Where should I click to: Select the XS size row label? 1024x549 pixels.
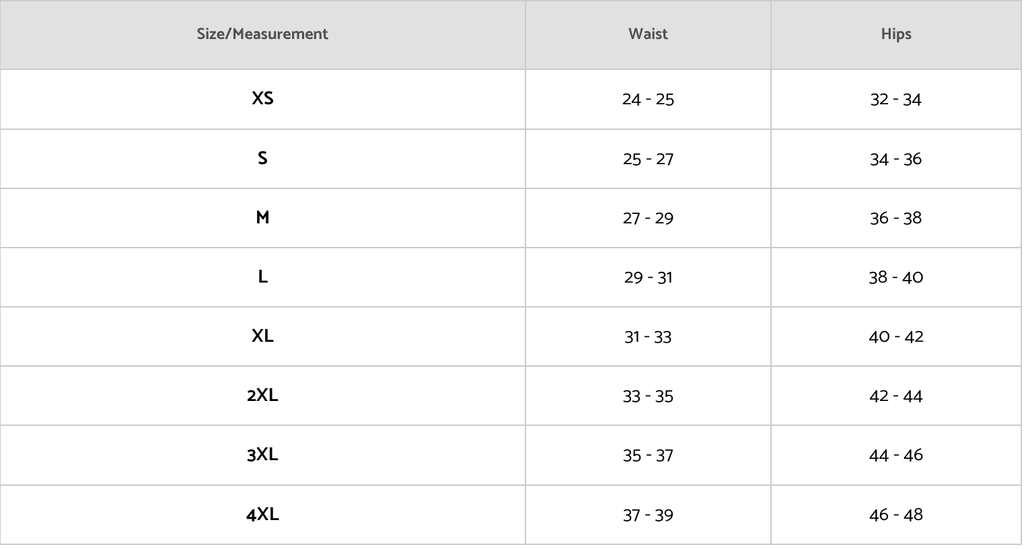coord(262,99)
